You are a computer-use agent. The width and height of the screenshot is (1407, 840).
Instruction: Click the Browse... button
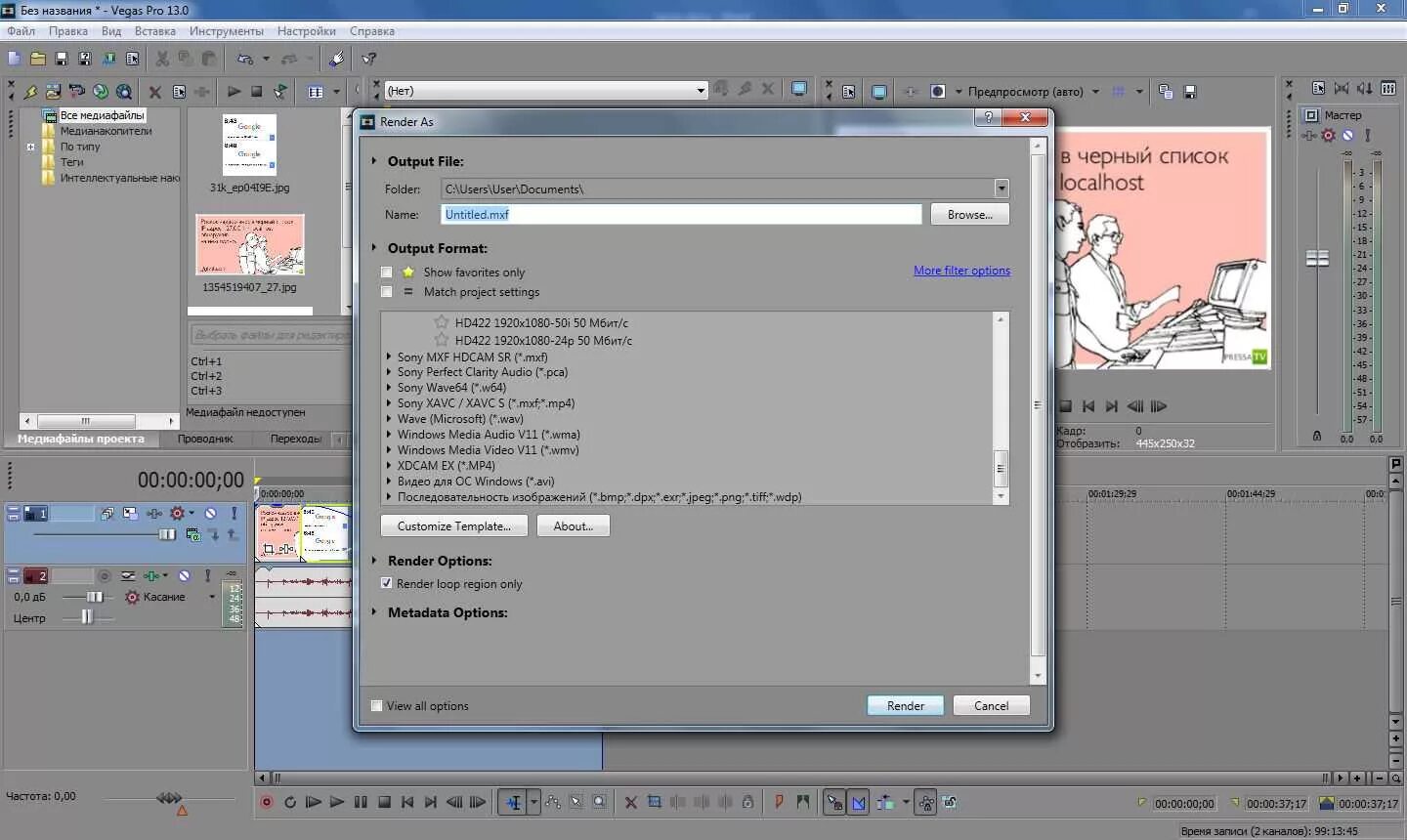pyautogui.click(x=969, y=214)
